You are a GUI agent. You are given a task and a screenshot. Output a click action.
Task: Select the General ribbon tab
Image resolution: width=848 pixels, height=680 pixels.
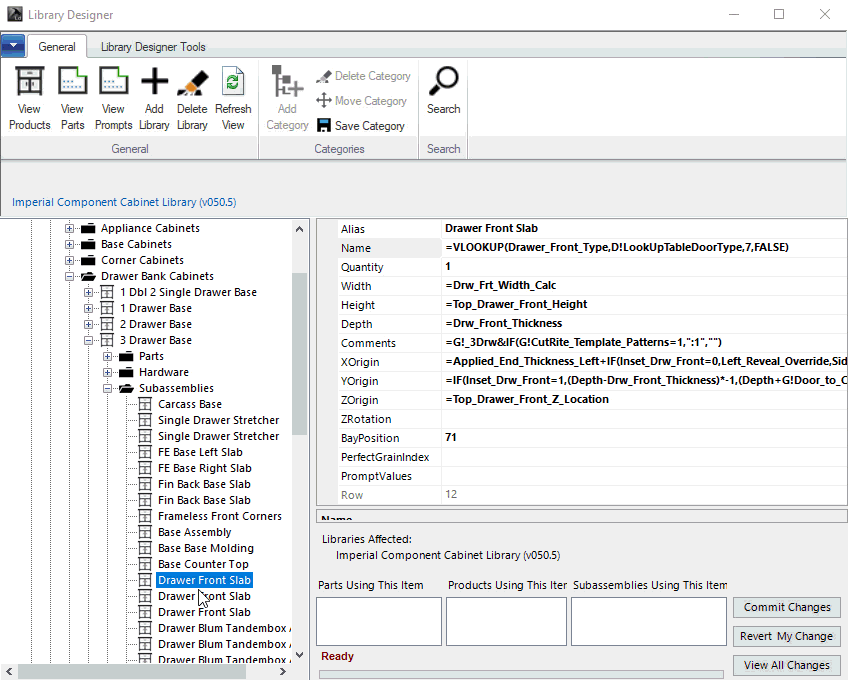(57, 47)
